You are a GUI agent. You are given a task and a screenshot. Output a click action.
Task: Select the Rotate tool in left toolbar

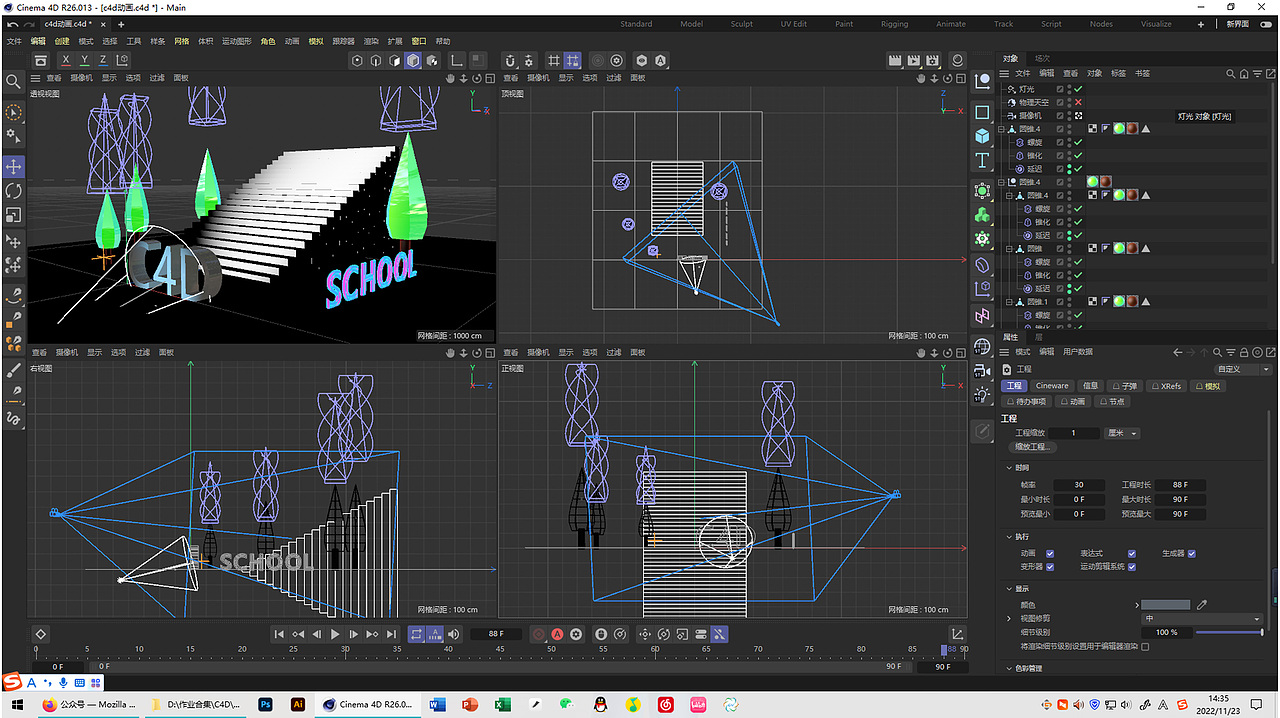14,190
